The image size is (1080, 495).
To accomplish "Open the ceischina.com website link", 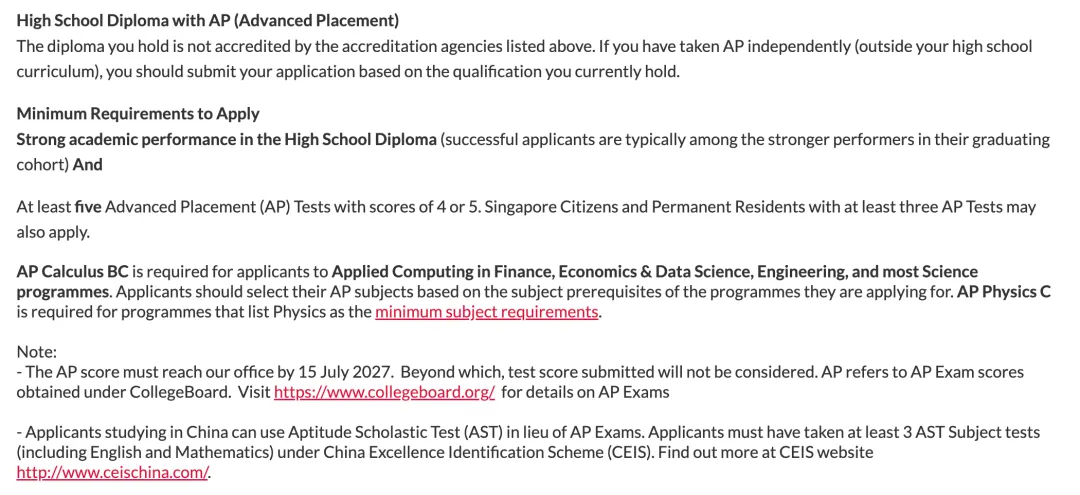I will (x=112, y=473).
